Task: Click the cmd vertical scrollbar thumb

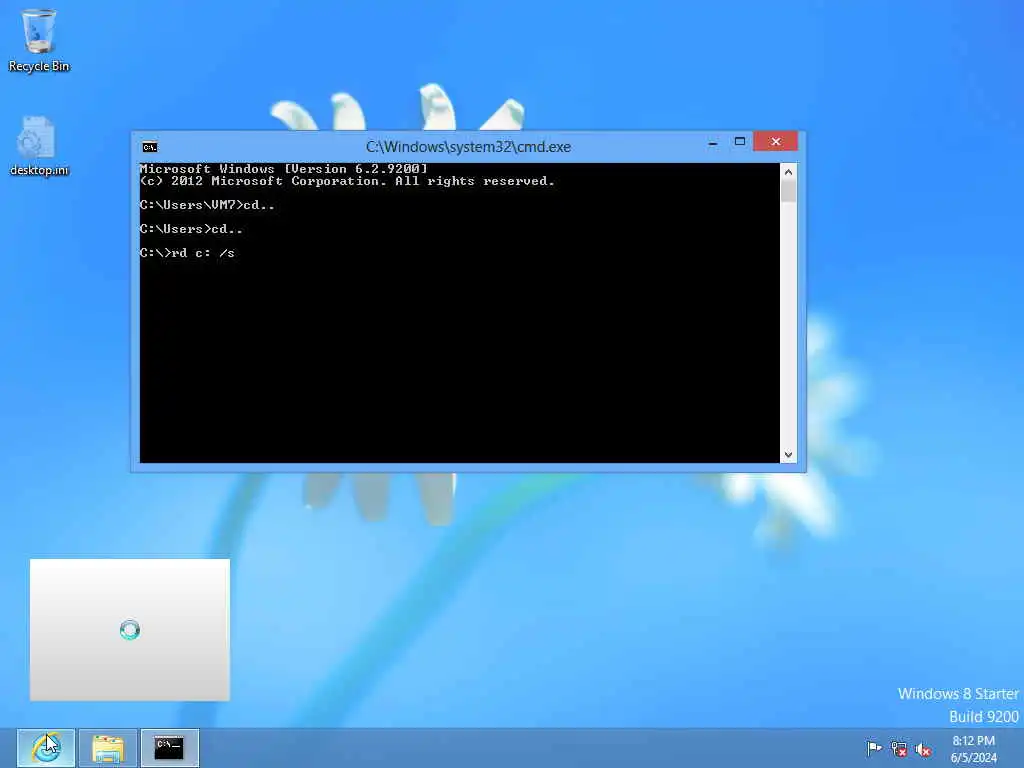Action: click(788, 191)
